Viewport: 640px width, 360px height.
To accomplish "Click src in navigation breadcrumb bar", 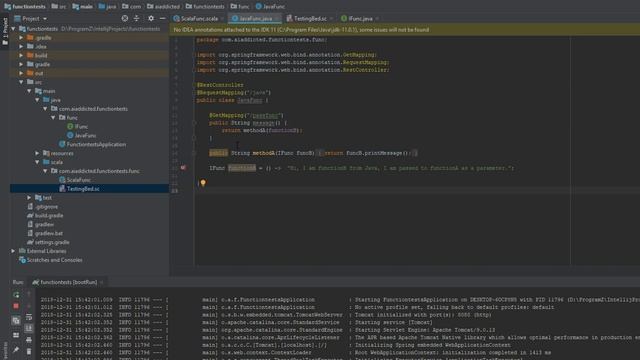I will (59, 7).
